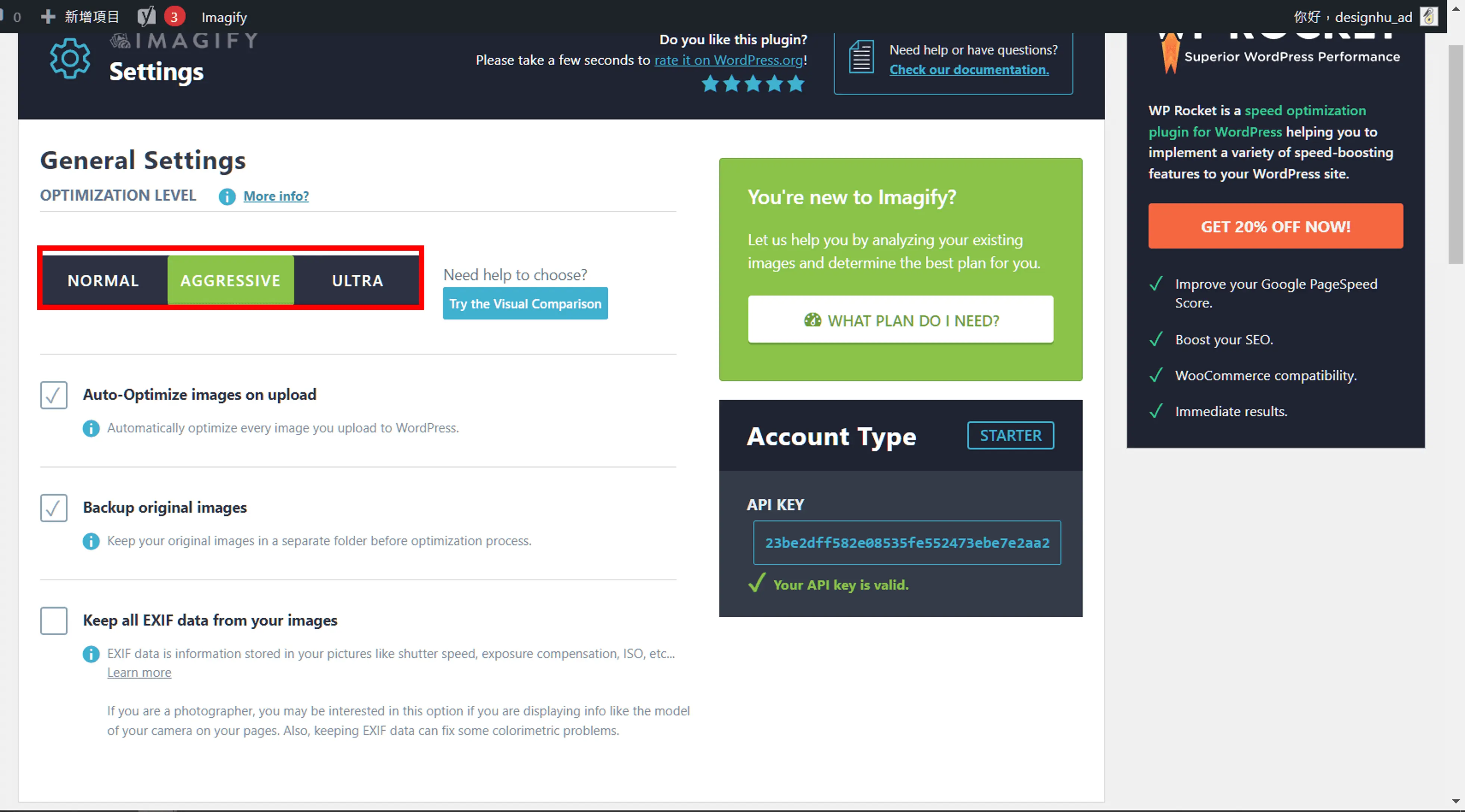Click the vertical page scrollbar thumb
Screen dimensions: 1465x812
click(1455, 155)
